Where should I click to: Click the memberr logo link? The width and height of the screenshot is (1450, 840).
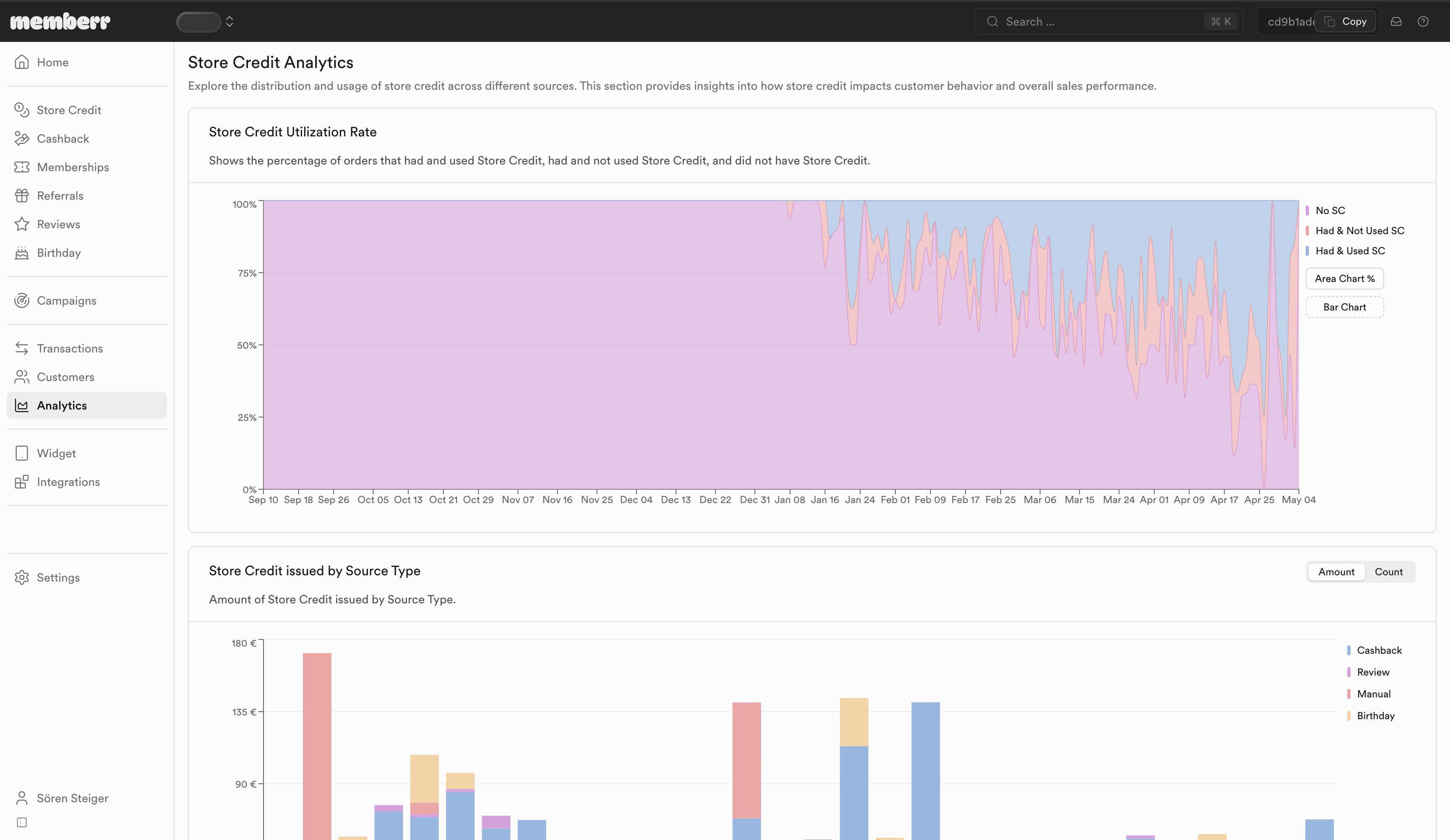60,21
